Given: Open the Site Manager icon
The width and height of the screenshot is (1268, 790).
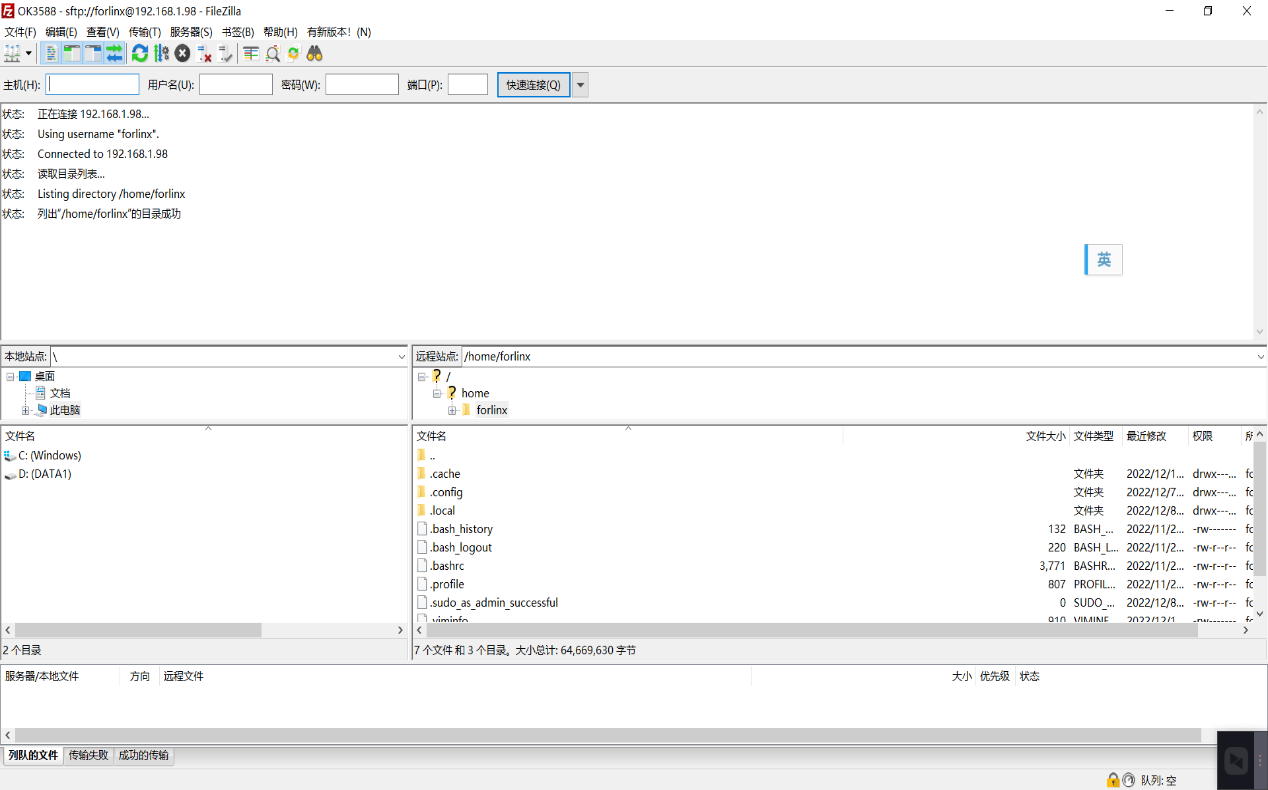Looking at the screenshot, I should pyautogui.click(x=13, y=53).
